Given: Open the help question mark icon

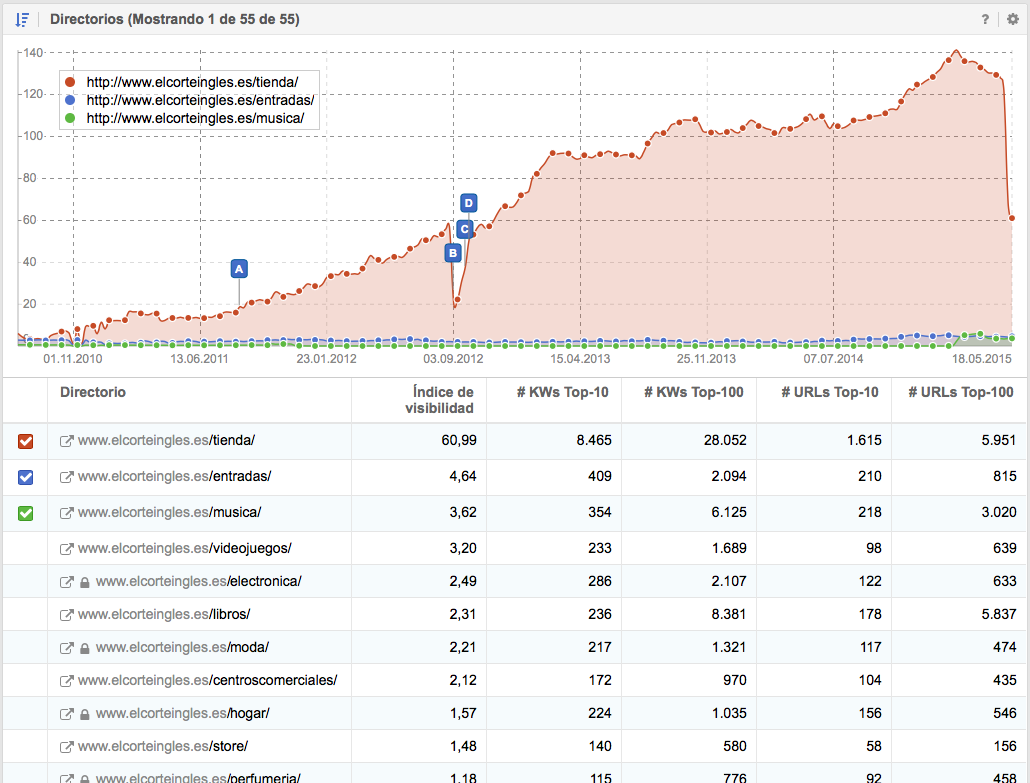Looking at the screenshot, I should click(985, 19).
